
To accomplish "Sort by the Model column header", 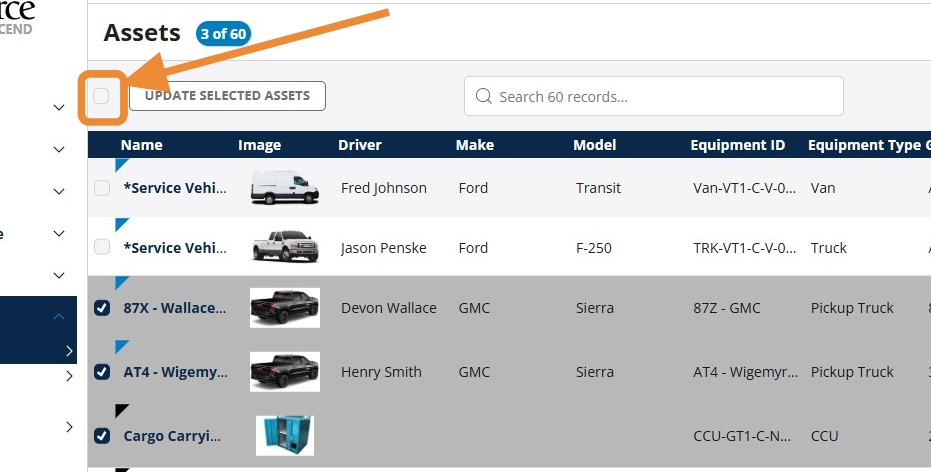I will [x=594, y=145].
